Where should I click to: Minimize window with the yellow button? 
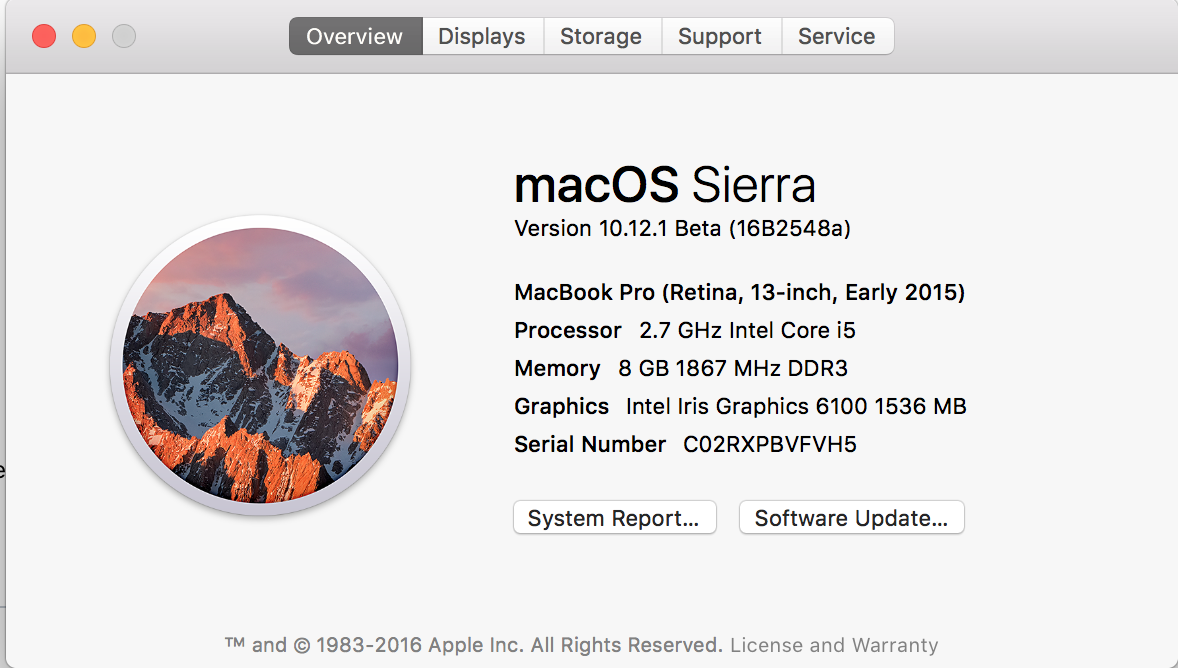pos(84,37)
